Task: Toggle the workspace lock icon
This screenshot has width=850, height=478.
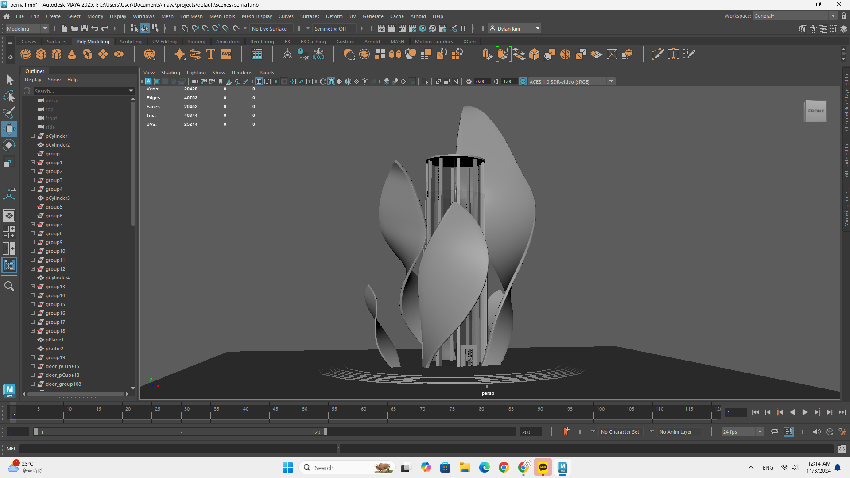Action: click(842, 17)
